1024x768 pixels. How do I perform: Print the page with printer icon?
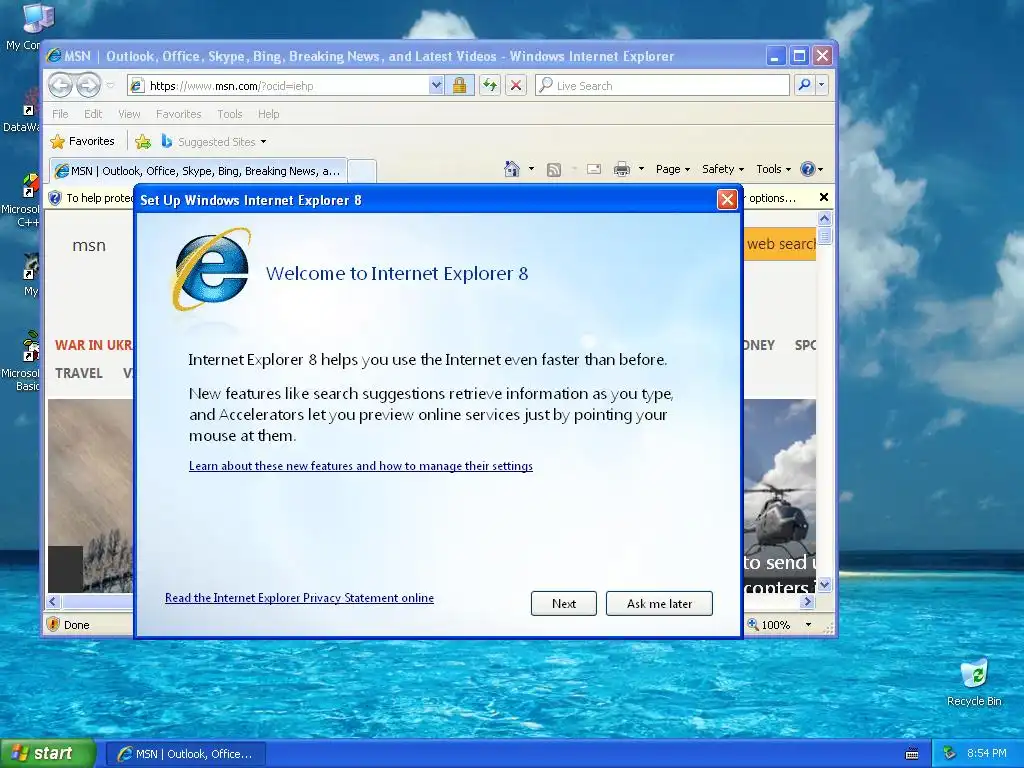[x=622, y=169]
